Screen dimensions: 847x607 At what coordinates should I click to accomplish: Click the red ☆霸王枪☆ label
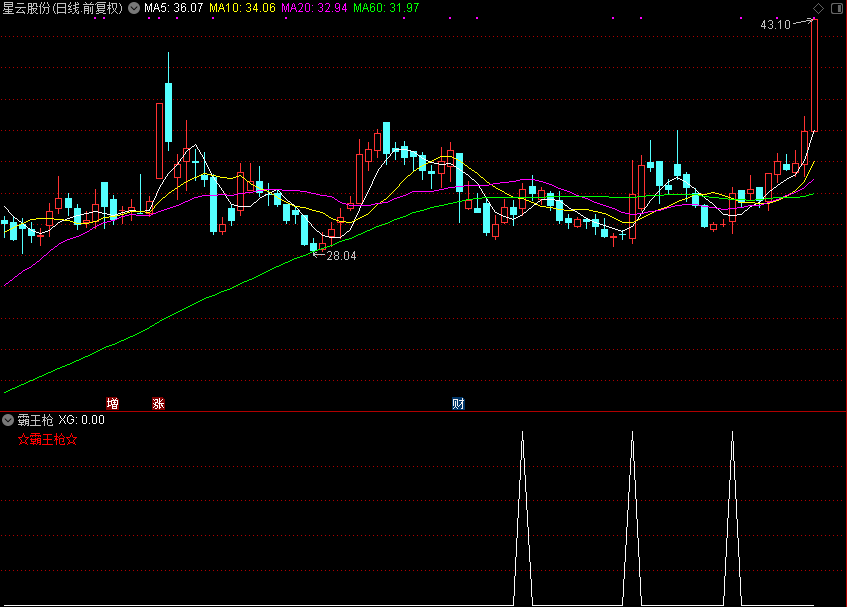(x=48, y=440)
